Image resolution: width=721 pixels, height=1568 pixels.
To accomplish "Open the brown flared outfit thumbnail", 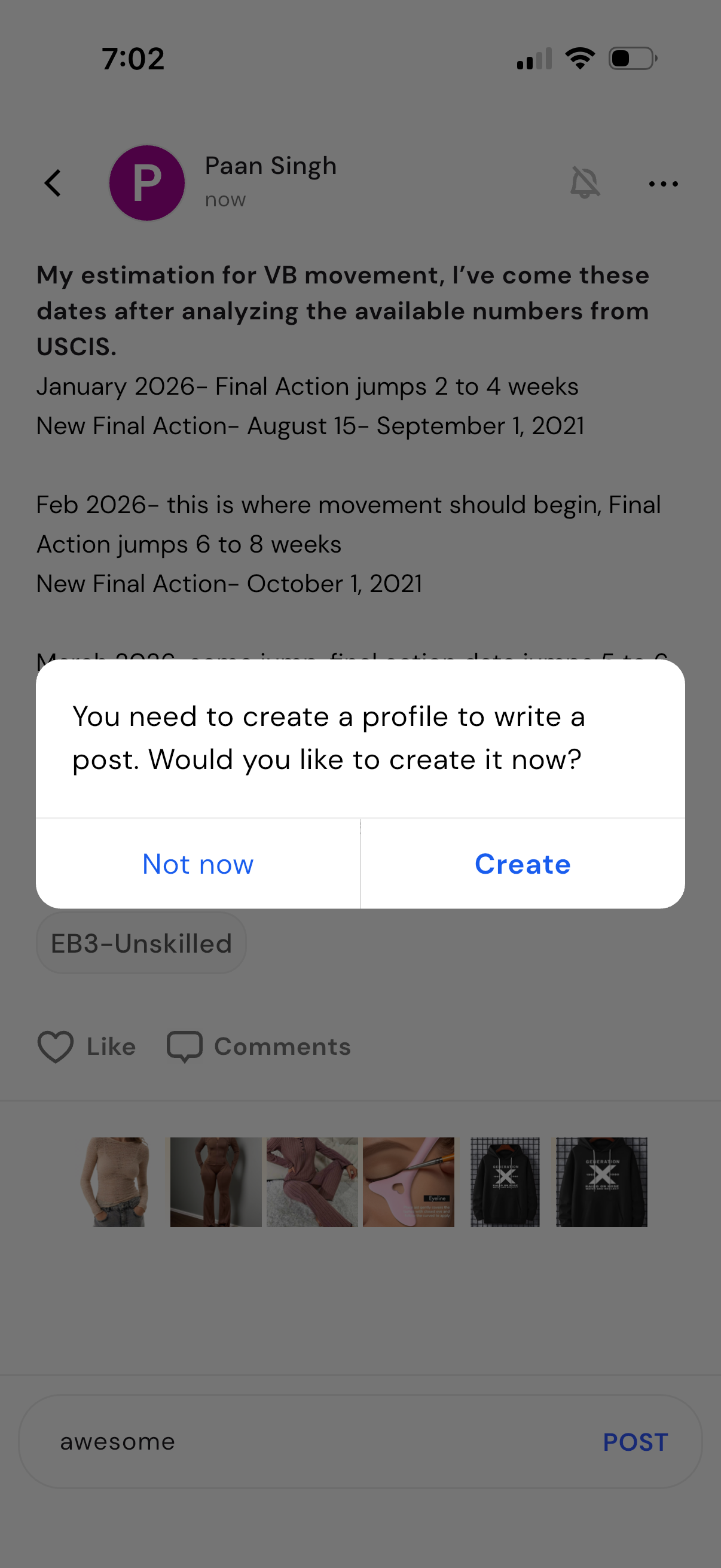I will 215,1182.
